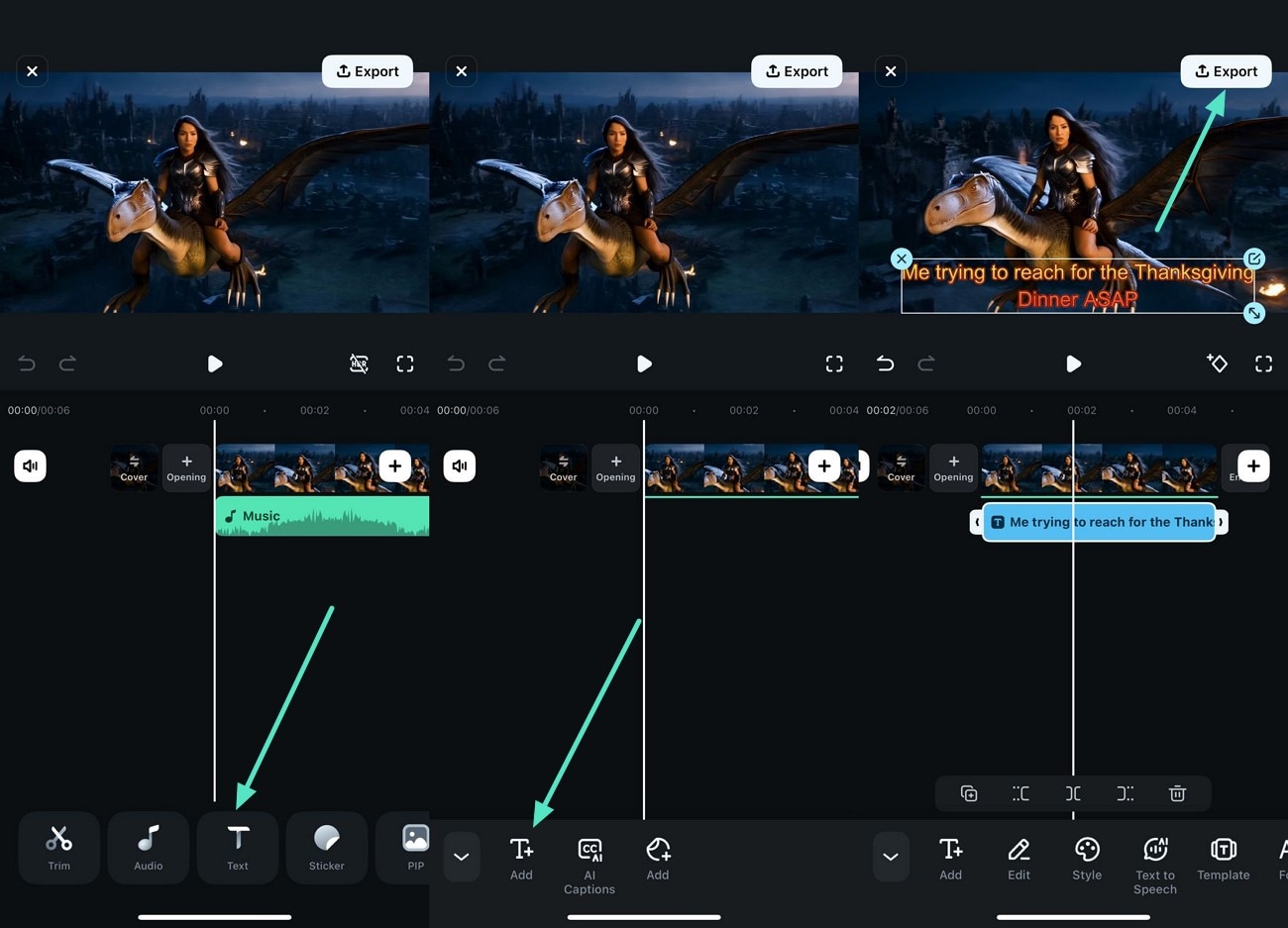Undo last action in middle screen
The width and height of the screenshot is (1288, 928).
tap(456, 363)
